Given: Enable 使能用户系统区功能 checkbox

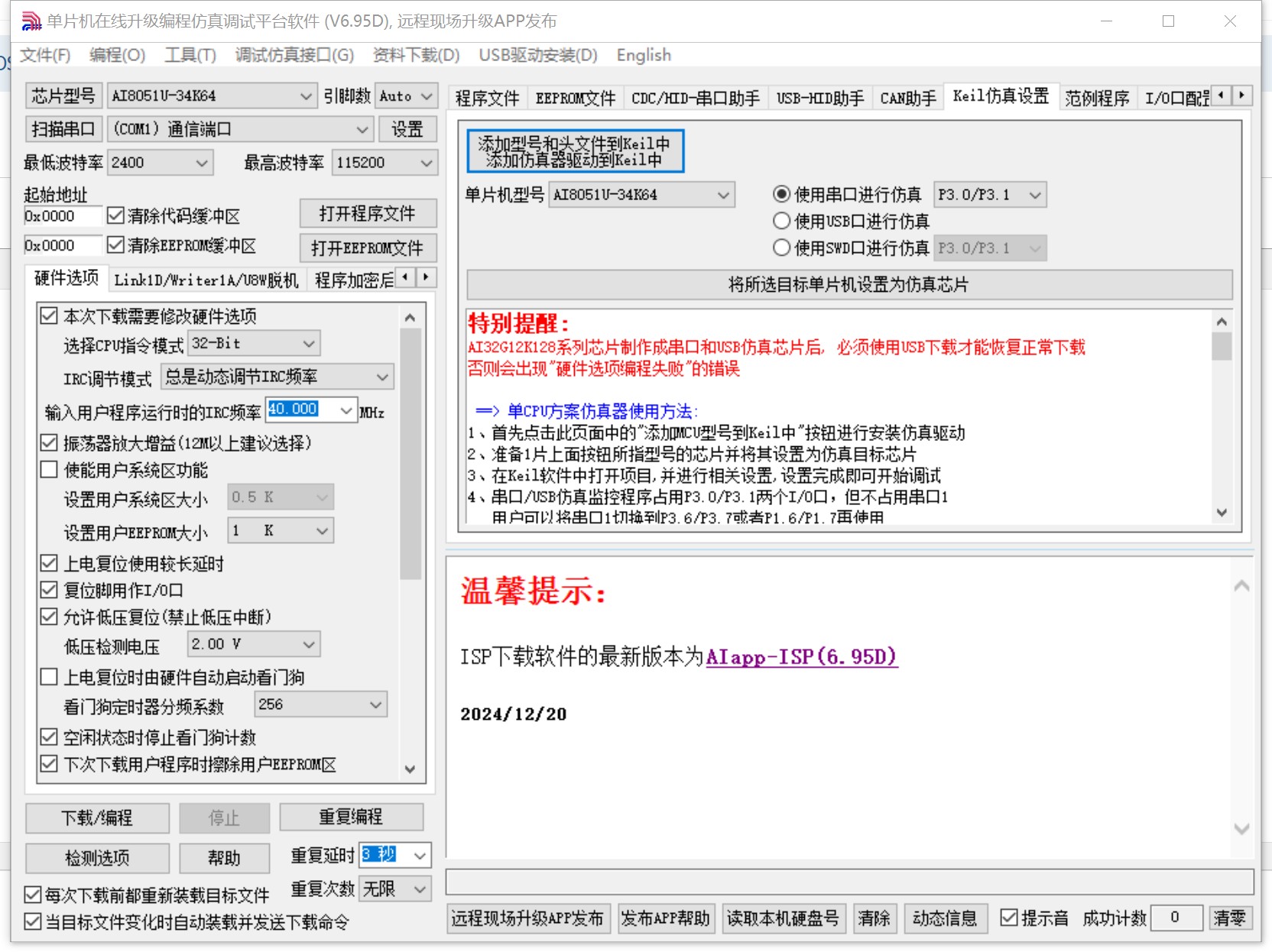Looking at the screenshot, I should (49, 469).
